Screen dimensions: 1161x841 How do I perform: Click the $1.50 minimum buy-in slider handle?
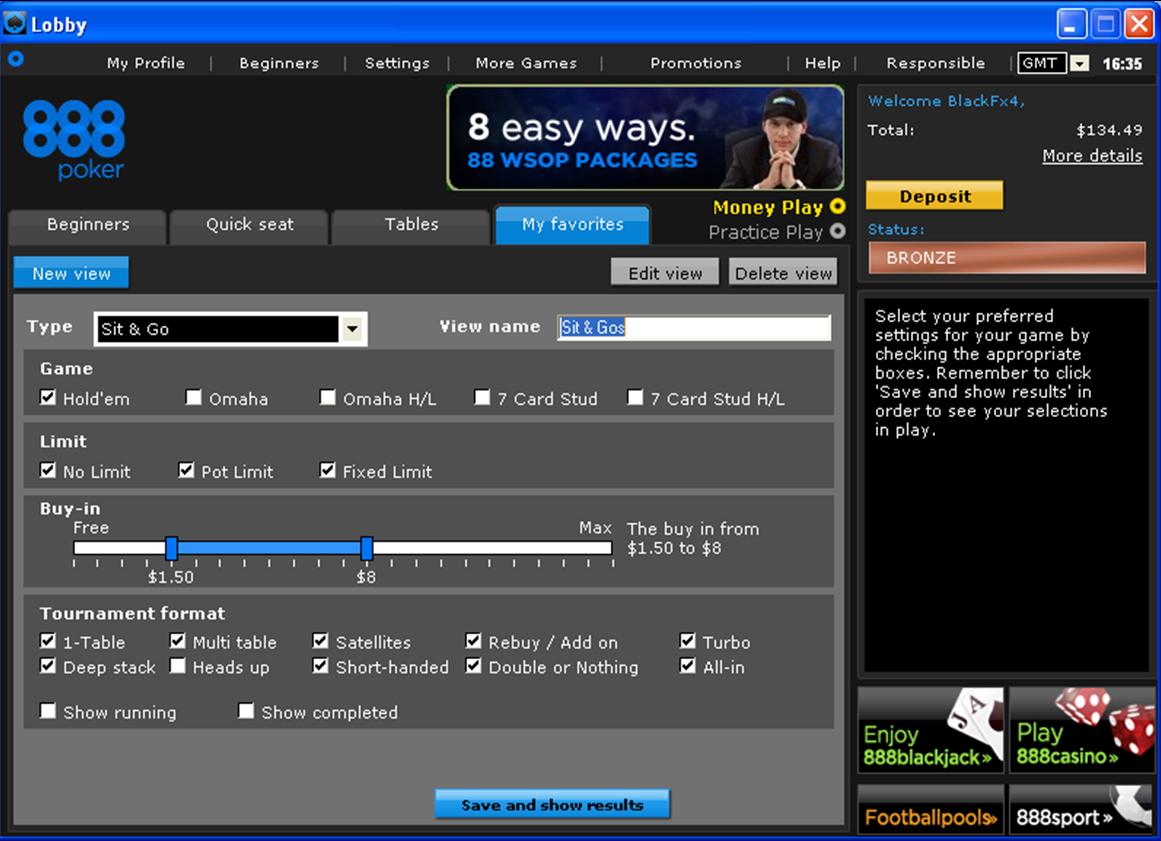[171, 548]
